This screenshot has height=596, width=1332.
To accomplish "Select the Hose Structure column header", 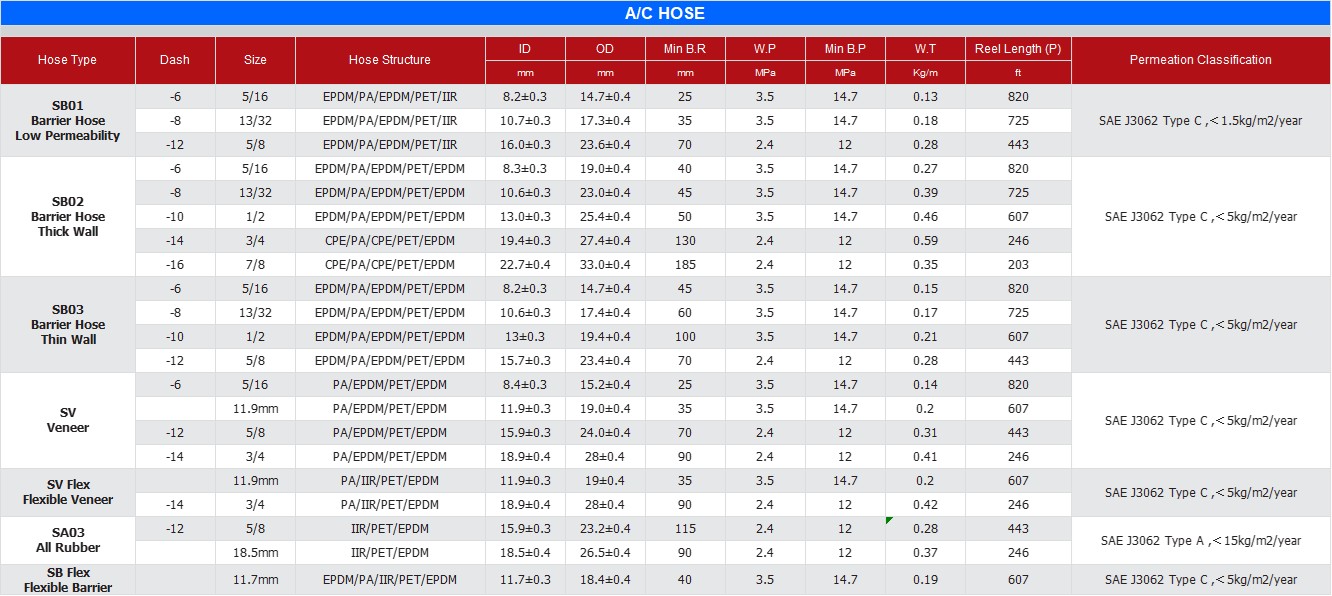I will coord(390,60).
